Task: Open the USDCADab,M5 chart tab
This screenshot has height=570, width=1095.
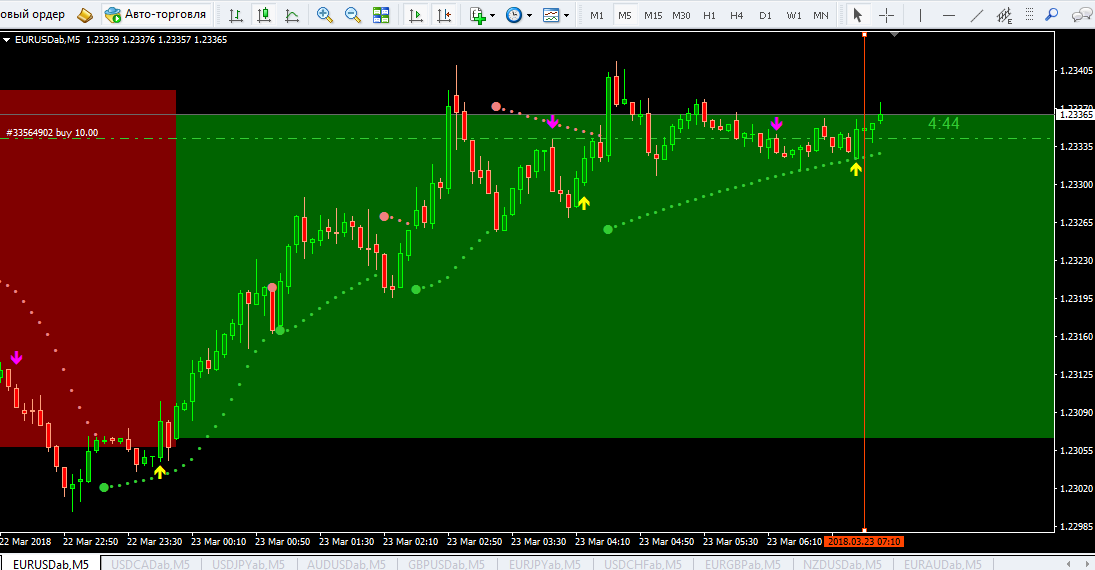Action: (x=150, y=564)
